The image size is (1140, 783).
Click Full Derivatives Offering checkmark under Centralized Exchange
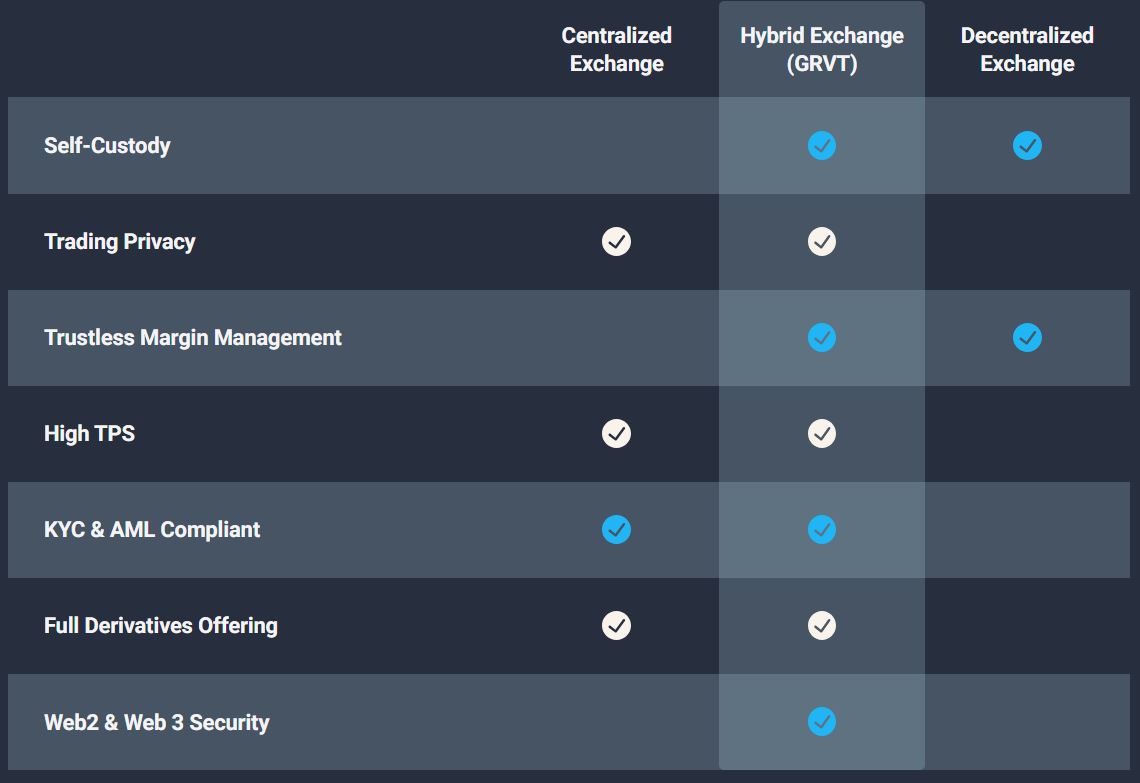coord(616,625)
